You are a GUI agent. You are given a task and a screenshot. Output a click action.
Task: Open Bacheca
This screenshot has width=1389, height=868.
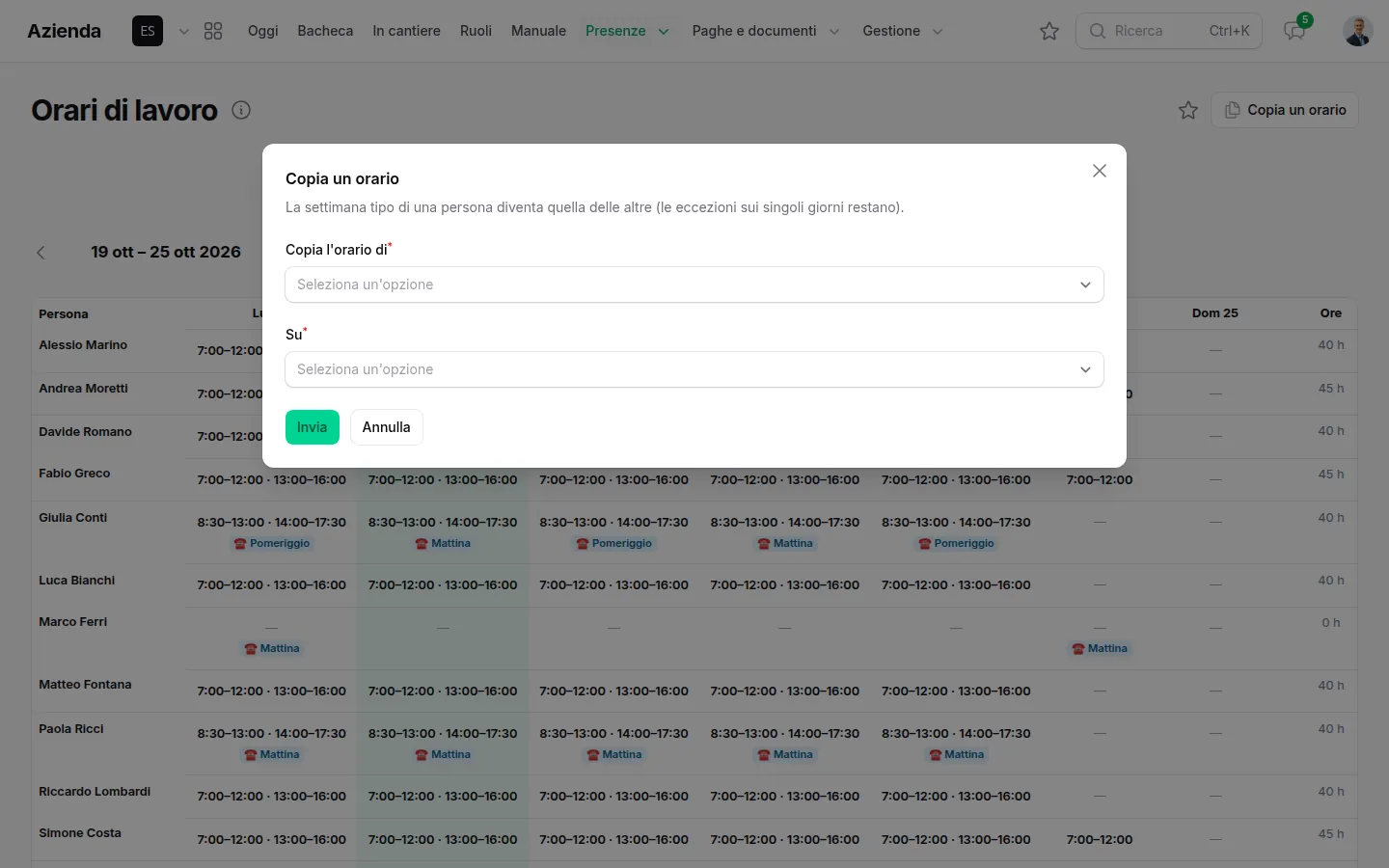325,31
